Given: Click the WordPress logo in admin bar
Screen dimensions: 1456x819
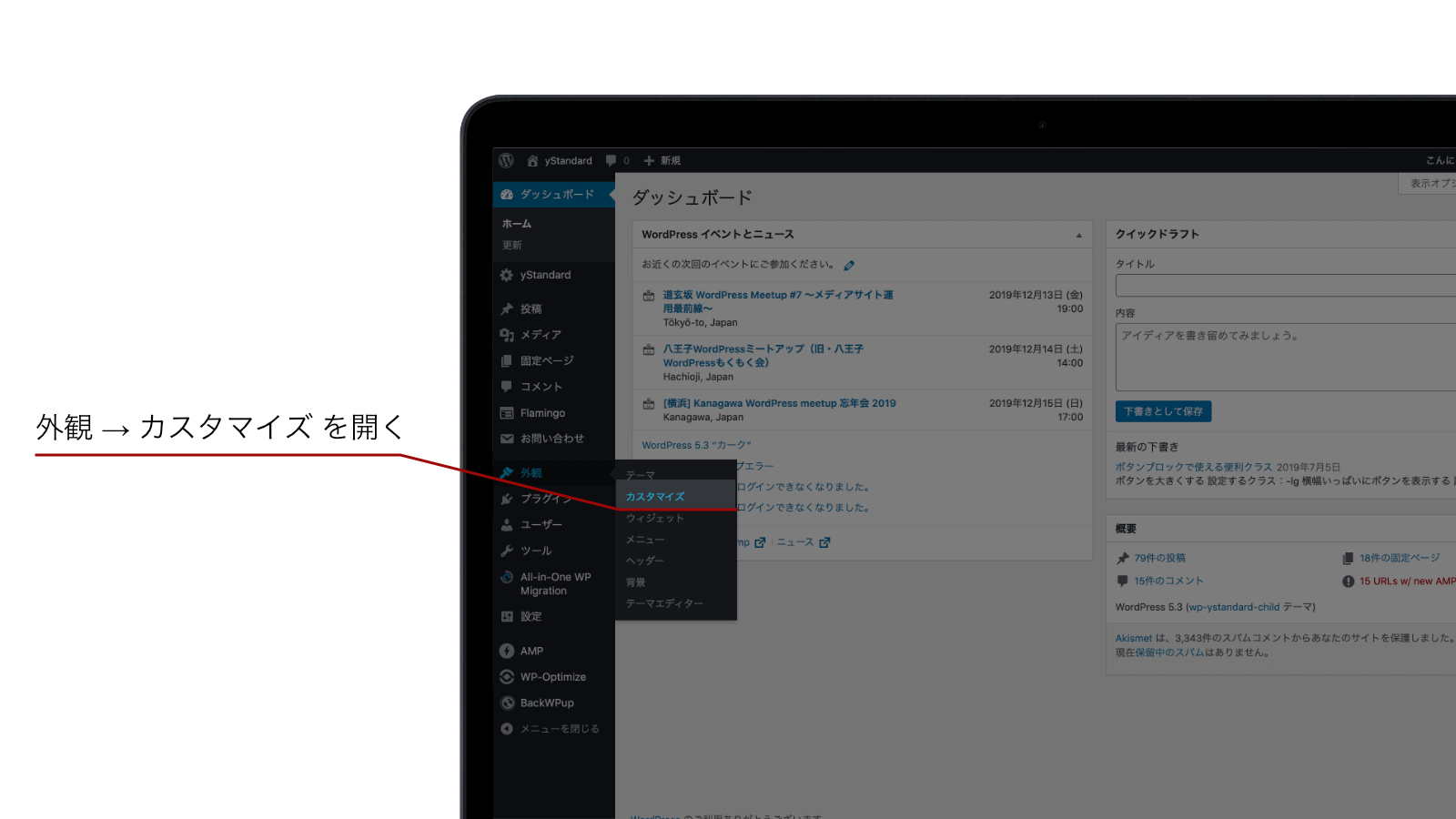Looking at the screenshot, I should [x=506, y=160].
